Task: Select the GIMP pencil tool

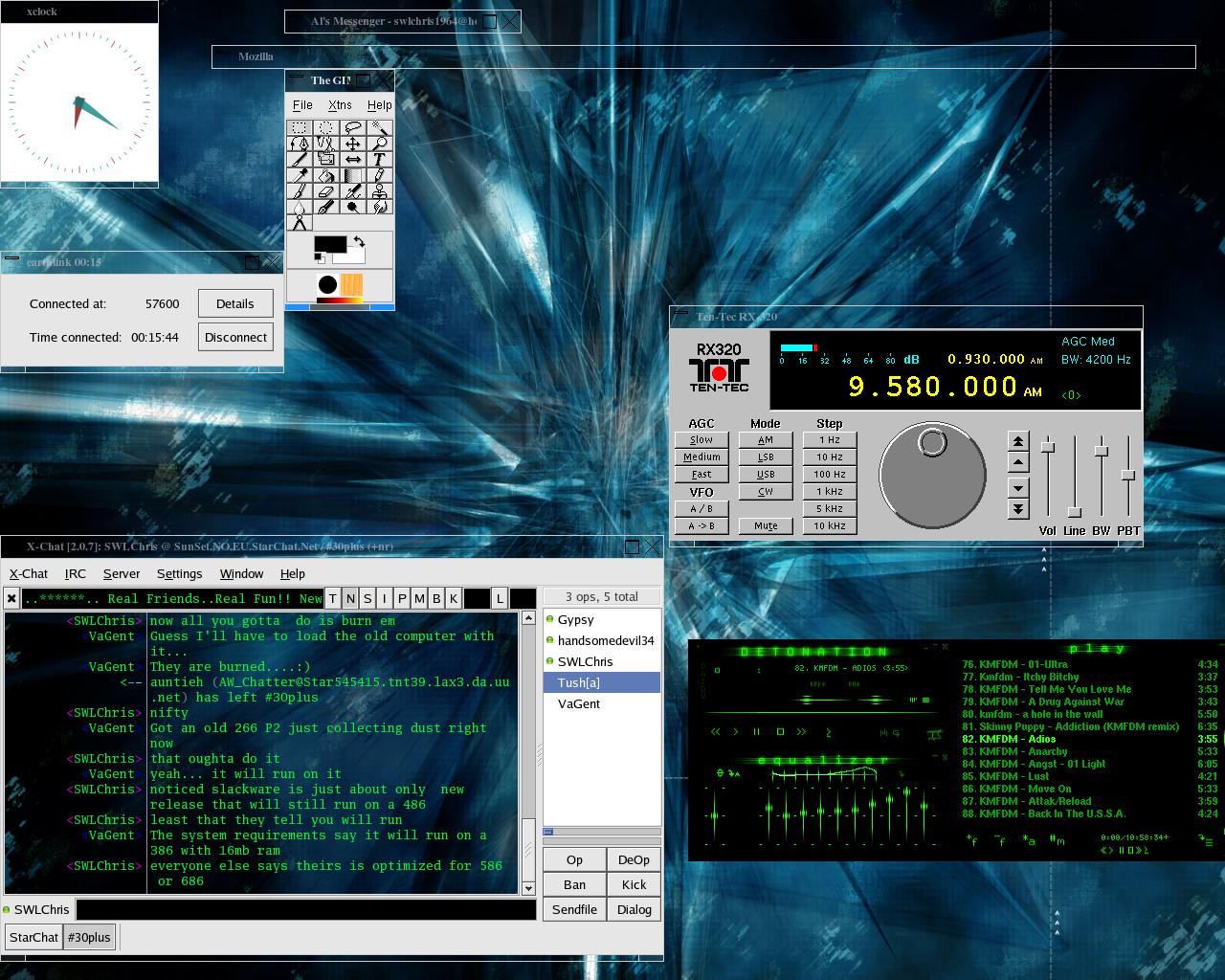Action: coord(380,176)
